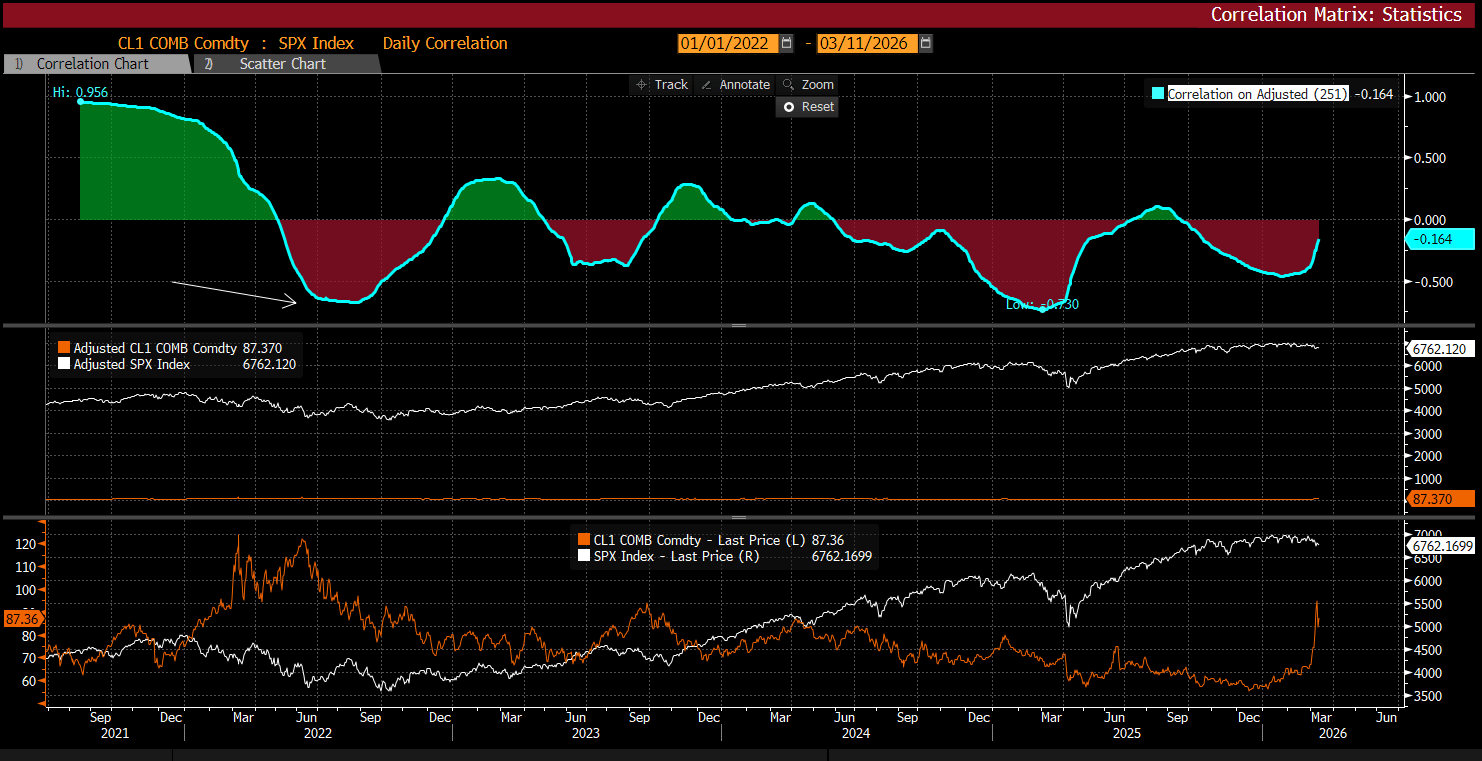This screenshot has height=761, width=1482.
Task: Click the Hi 0.956 marker point
Action: click(x=80, y=101)
